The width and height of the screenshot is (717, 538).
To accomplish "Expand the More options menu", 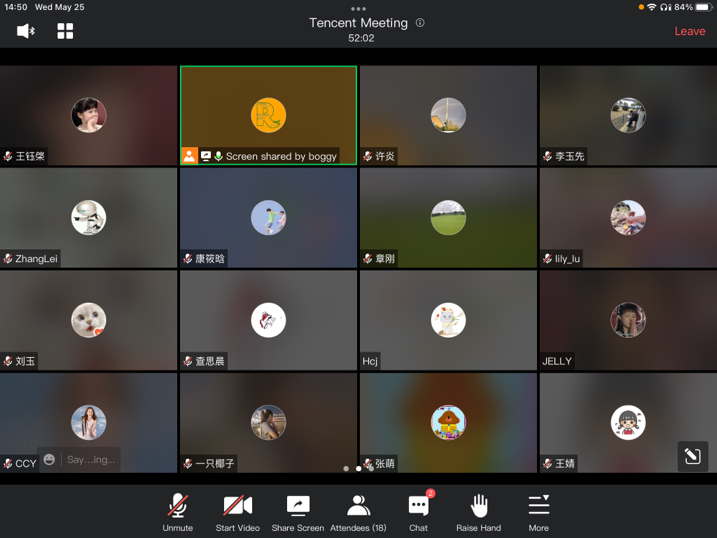I will click(538, 512).
